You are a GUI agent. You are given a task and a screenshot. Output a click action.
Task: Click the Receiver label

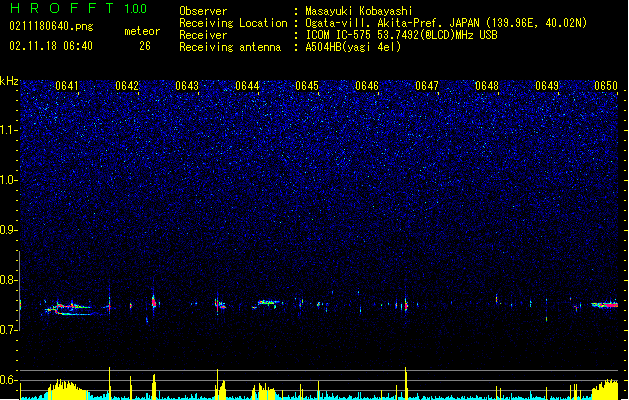[203, 35]
